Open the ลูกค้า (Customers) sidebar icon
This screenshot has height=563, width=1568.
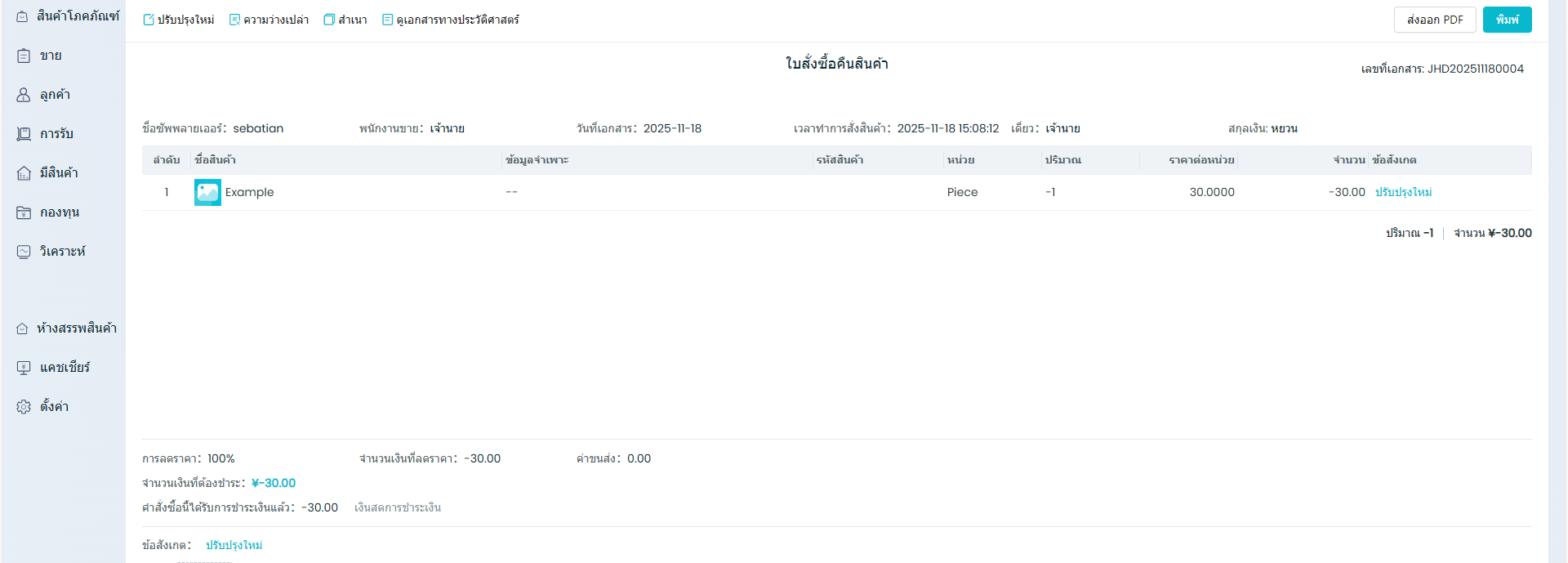tap(24, 95)
